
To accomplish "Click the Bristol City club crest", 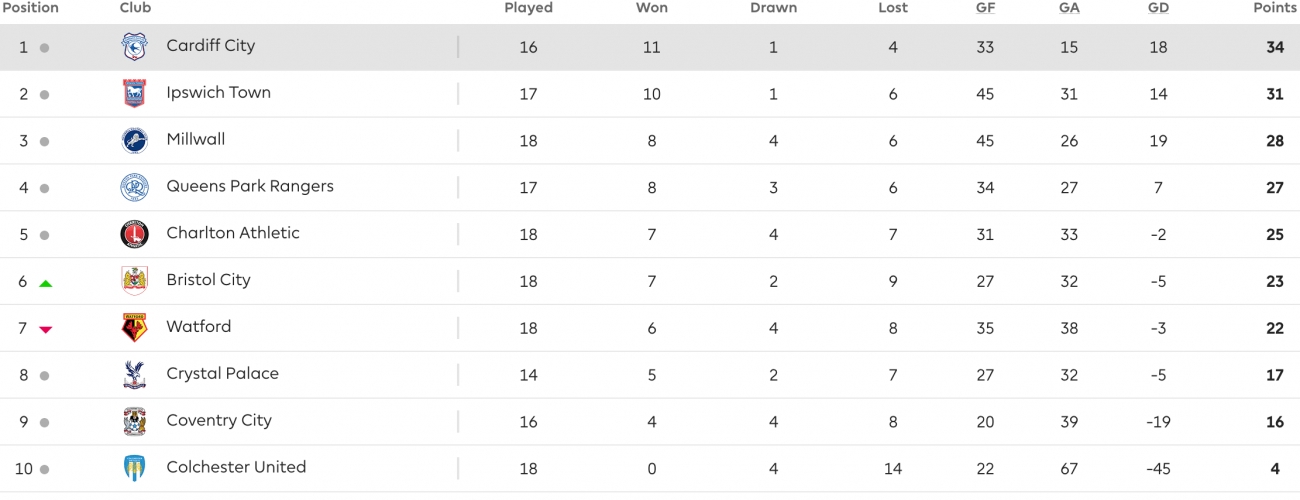I will pos(134,281).
